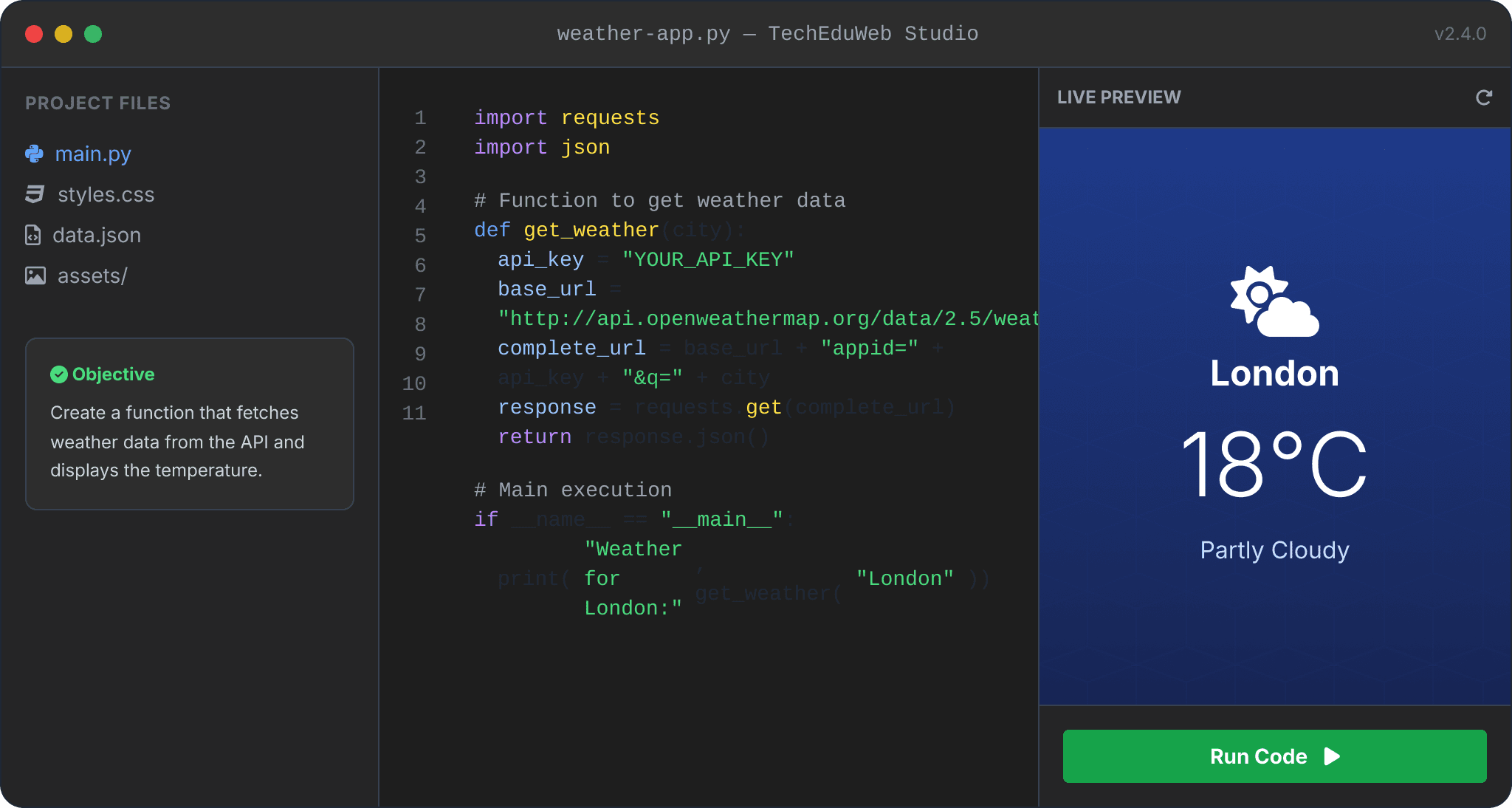
Task: Click the "YOUR_API_KEY" string in the editor
Action: click(x=707, y=259)
